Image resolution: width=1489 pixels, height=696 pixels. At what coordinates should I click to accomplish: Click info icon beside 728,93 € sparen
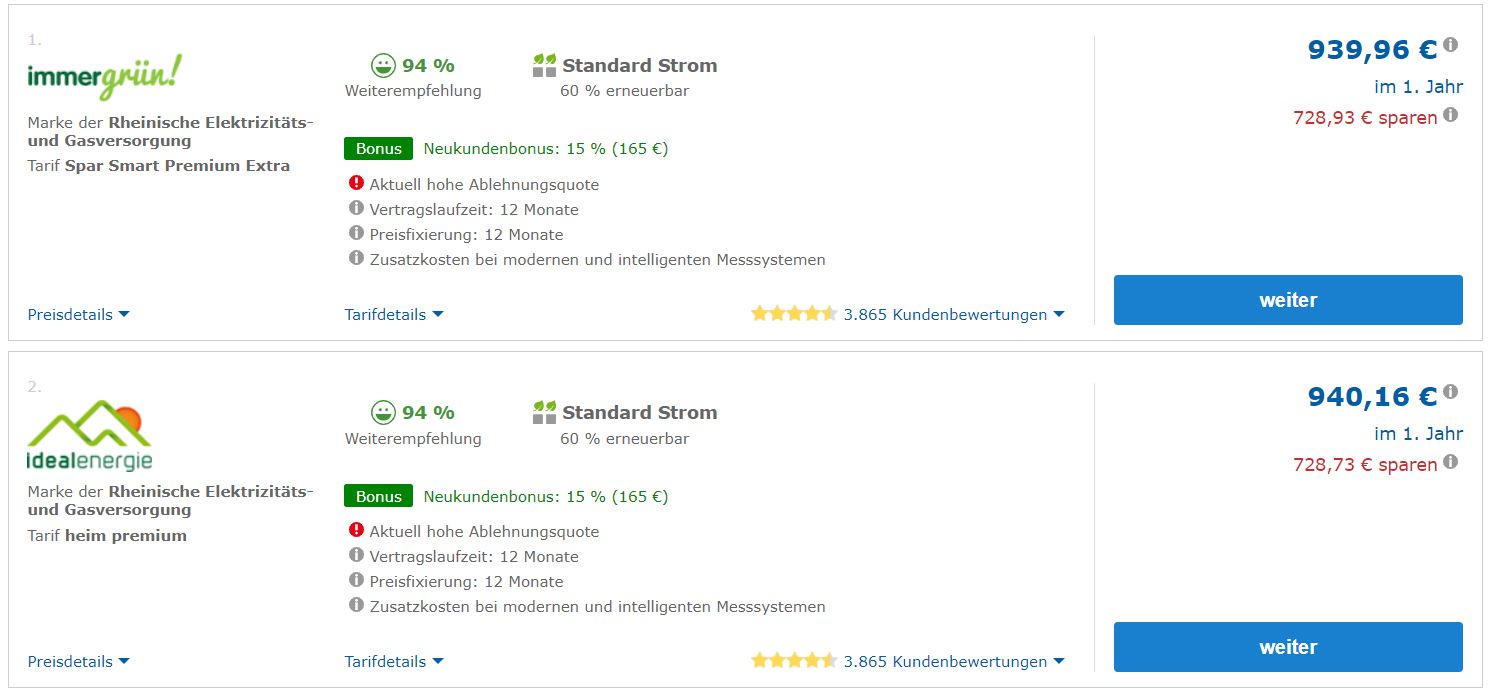pyautogui.click(x=1451, y=115)
